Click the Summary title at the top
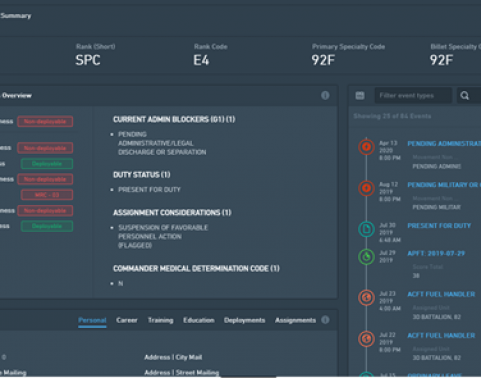The height and width of the screenshot is (378, 481). tap(16, 16)
